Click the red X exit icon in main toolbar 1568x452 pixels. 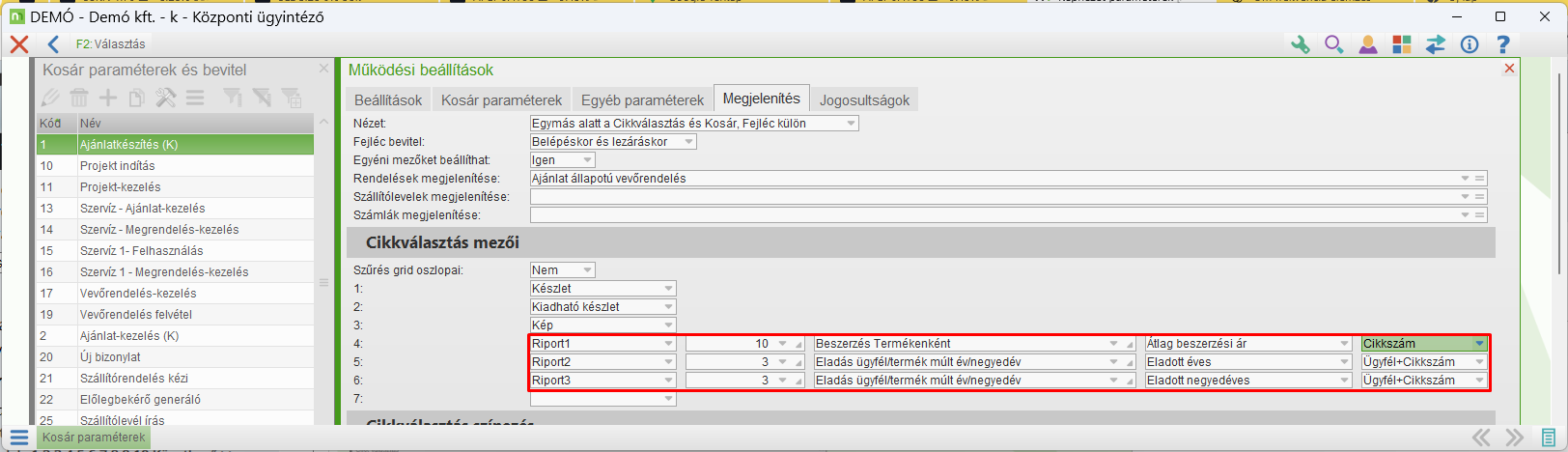[x=18, y=44]
